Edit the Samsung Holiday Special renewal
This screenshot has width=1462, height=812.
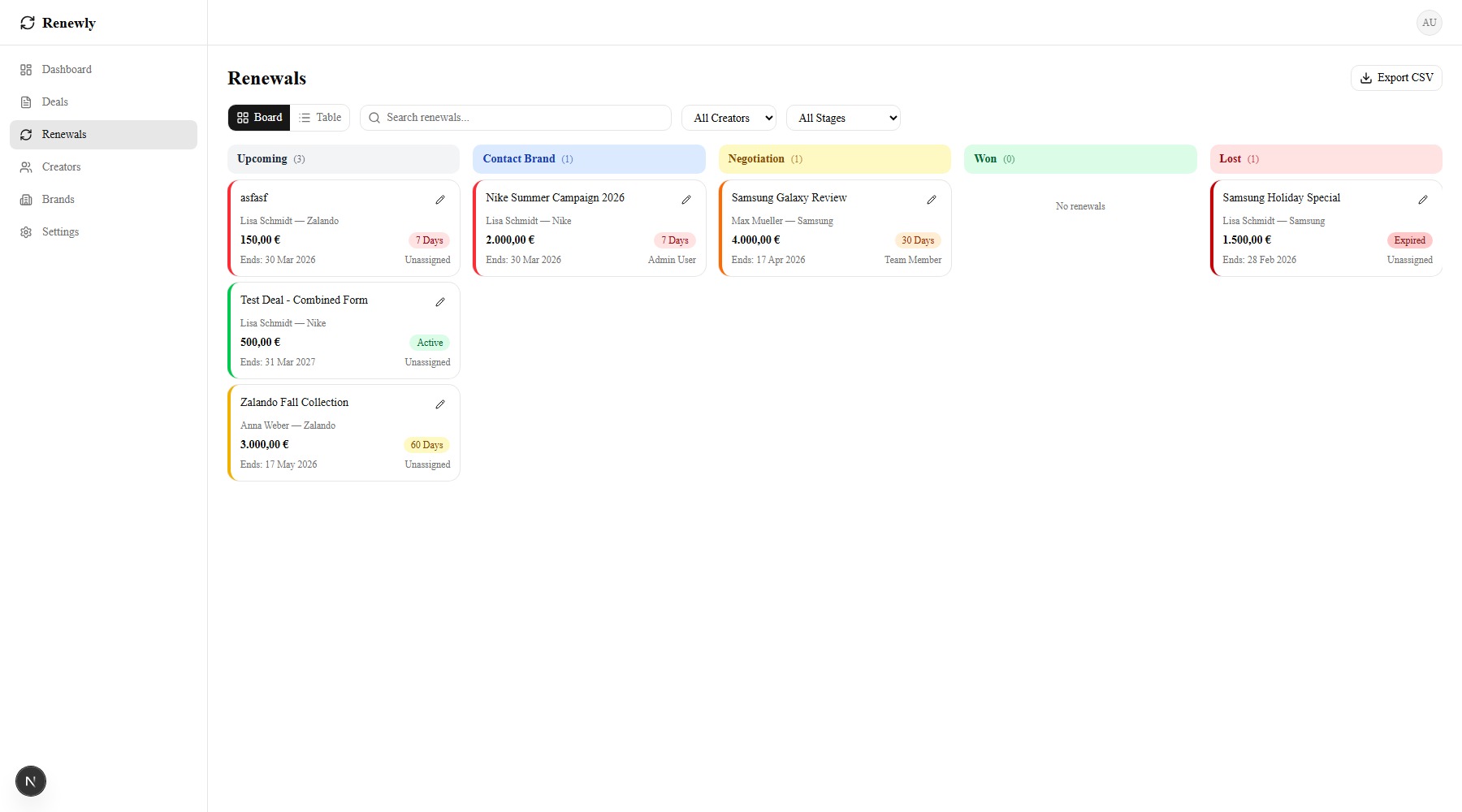pyautogui.click(x=1423, y=200)
